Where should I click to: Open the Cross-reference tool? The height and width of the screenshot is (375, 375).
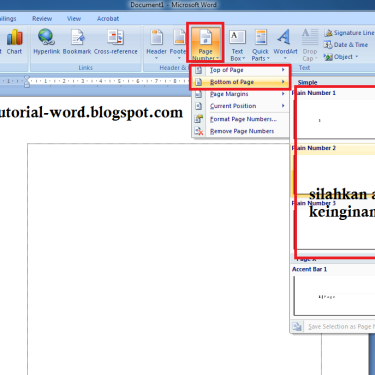coord(116,42)
